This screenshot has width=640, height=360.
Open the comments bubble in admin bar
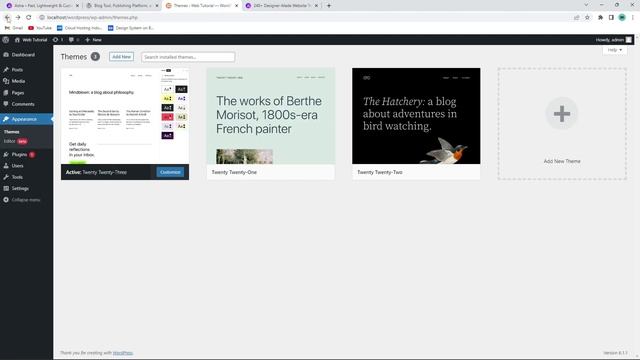tap(74, 40)
